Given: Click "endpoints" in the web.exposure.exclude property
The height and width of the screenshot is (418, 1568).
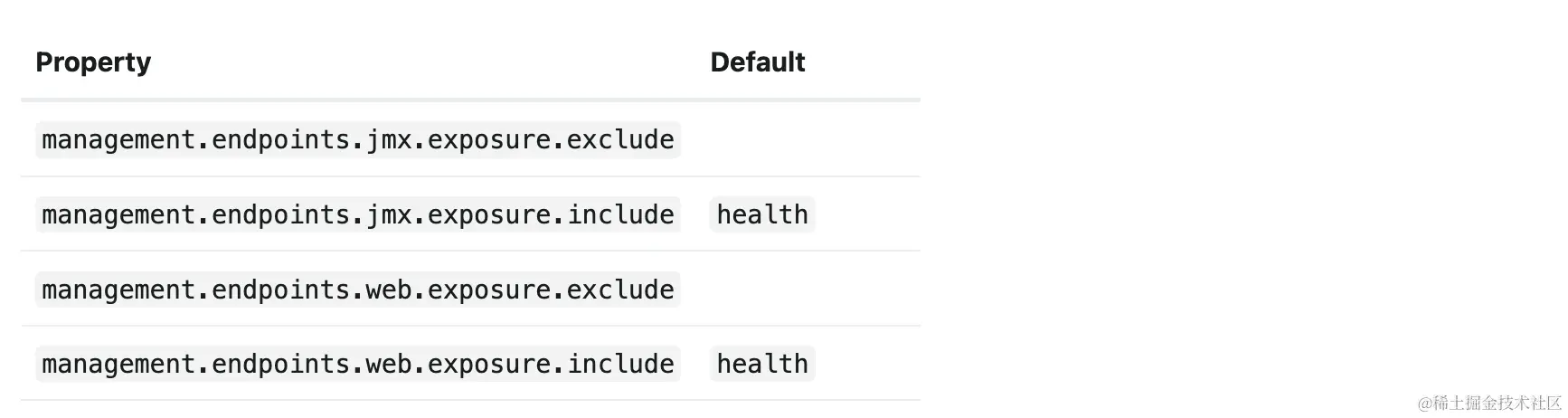Looking at the screenshot, I should click(x=280, y=290).
